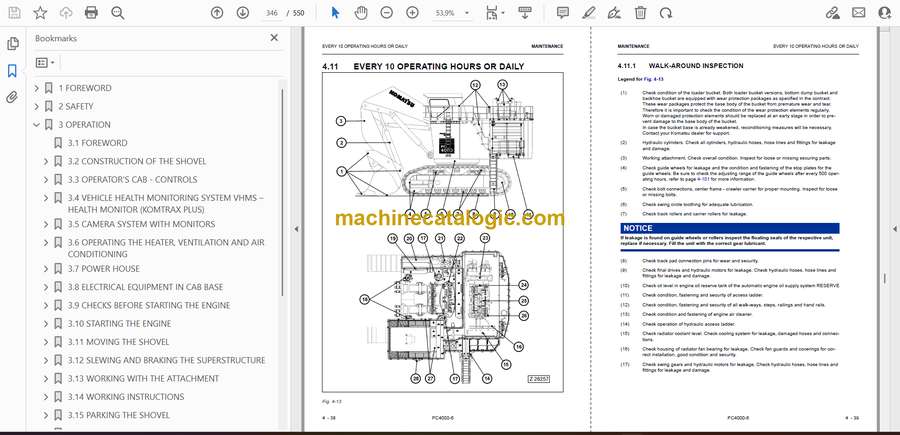This screenshot has height=435, width=900.
Task: Open the Bookmarks panel icon in sidebar
Action: point(12,71)
